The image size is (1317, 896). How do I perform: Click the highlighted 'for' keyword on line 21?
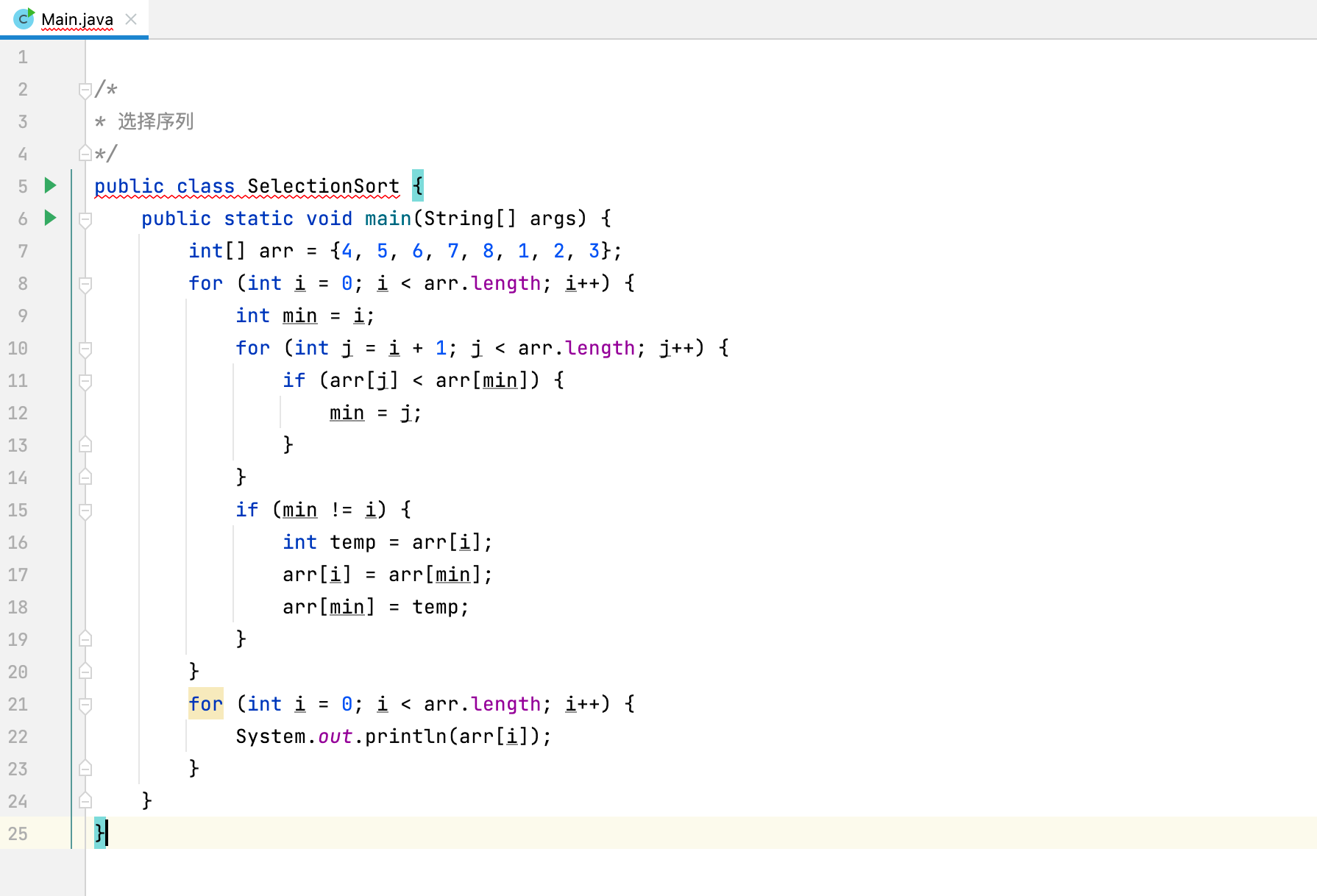click(x=205, y=704)
